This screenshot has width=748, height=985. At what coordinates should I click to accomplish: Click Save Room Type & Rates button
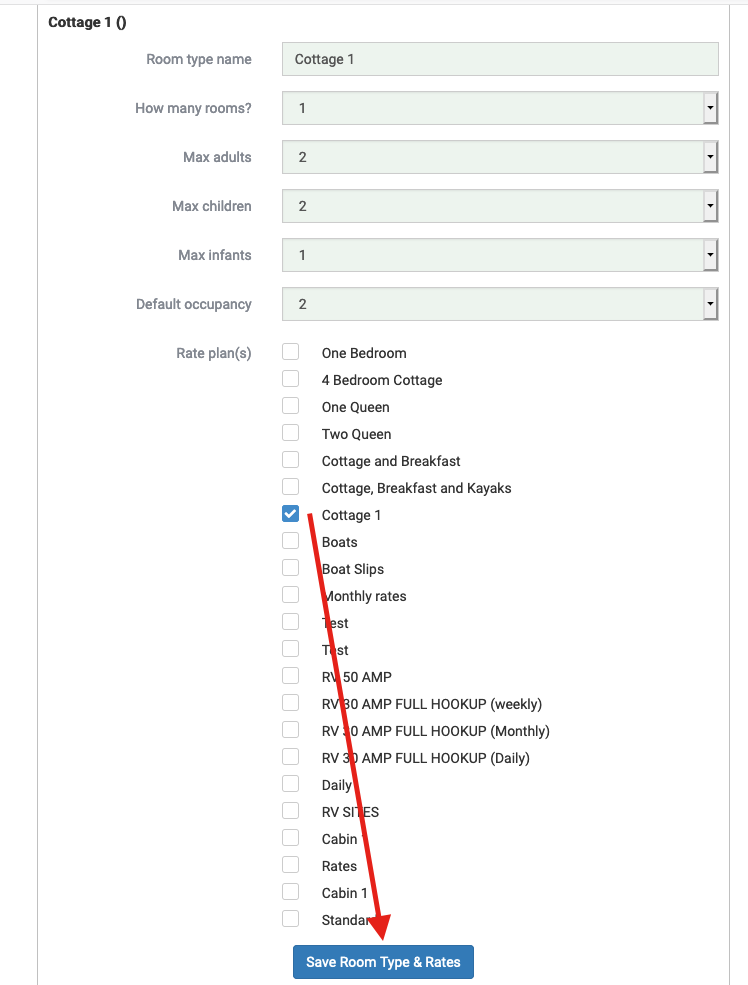383,962
